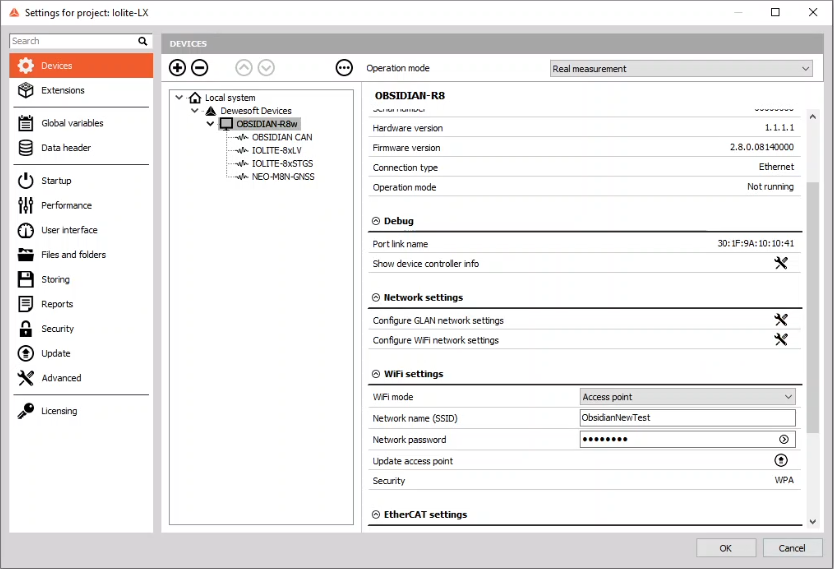The image size is (834, 569).
Task: Open the Extensions section
Action: [81, 90]
